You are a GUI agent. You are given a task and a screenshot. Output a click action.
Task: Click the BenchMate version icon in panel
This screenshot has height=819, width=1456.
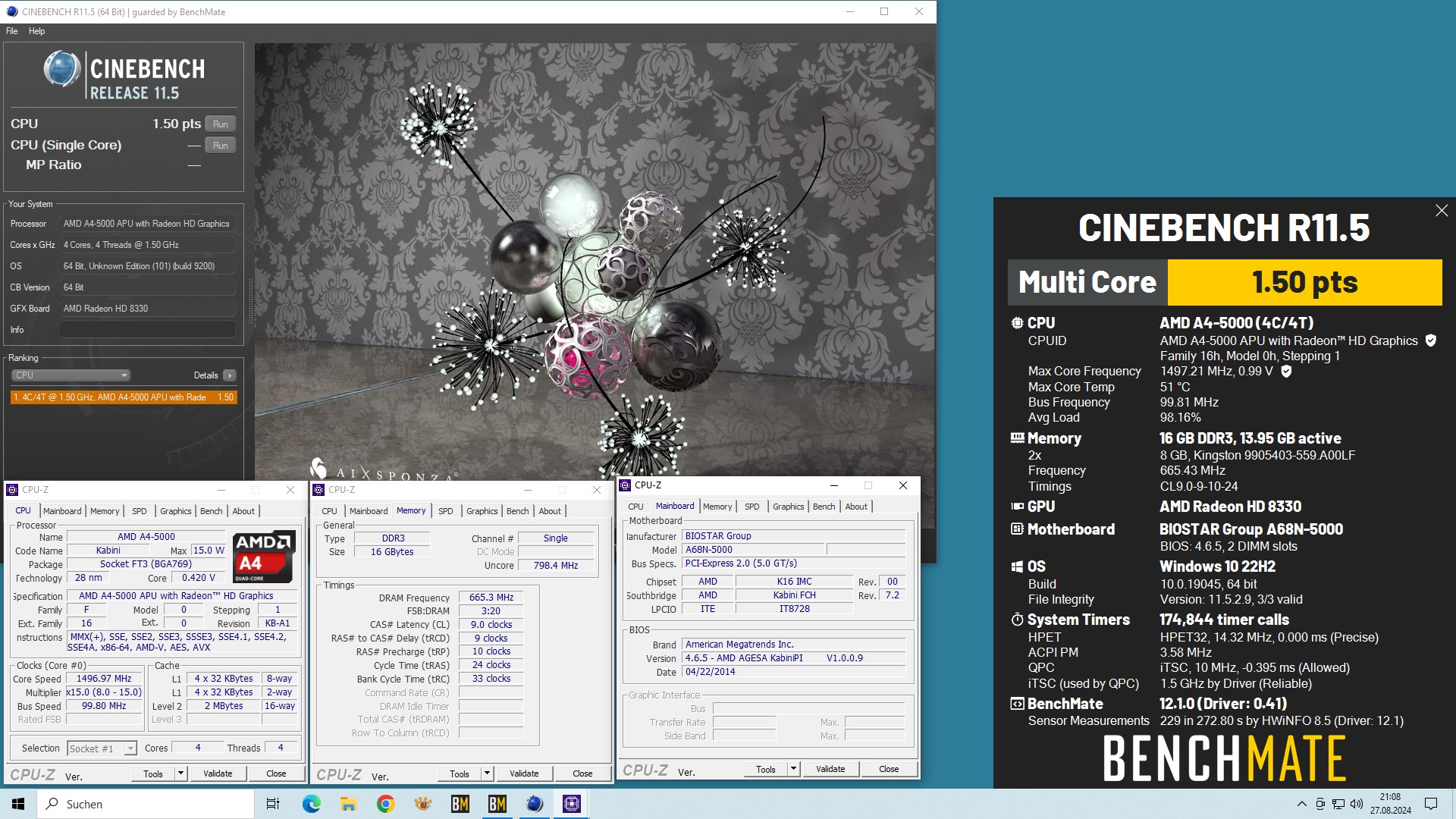click(1017, 704)
